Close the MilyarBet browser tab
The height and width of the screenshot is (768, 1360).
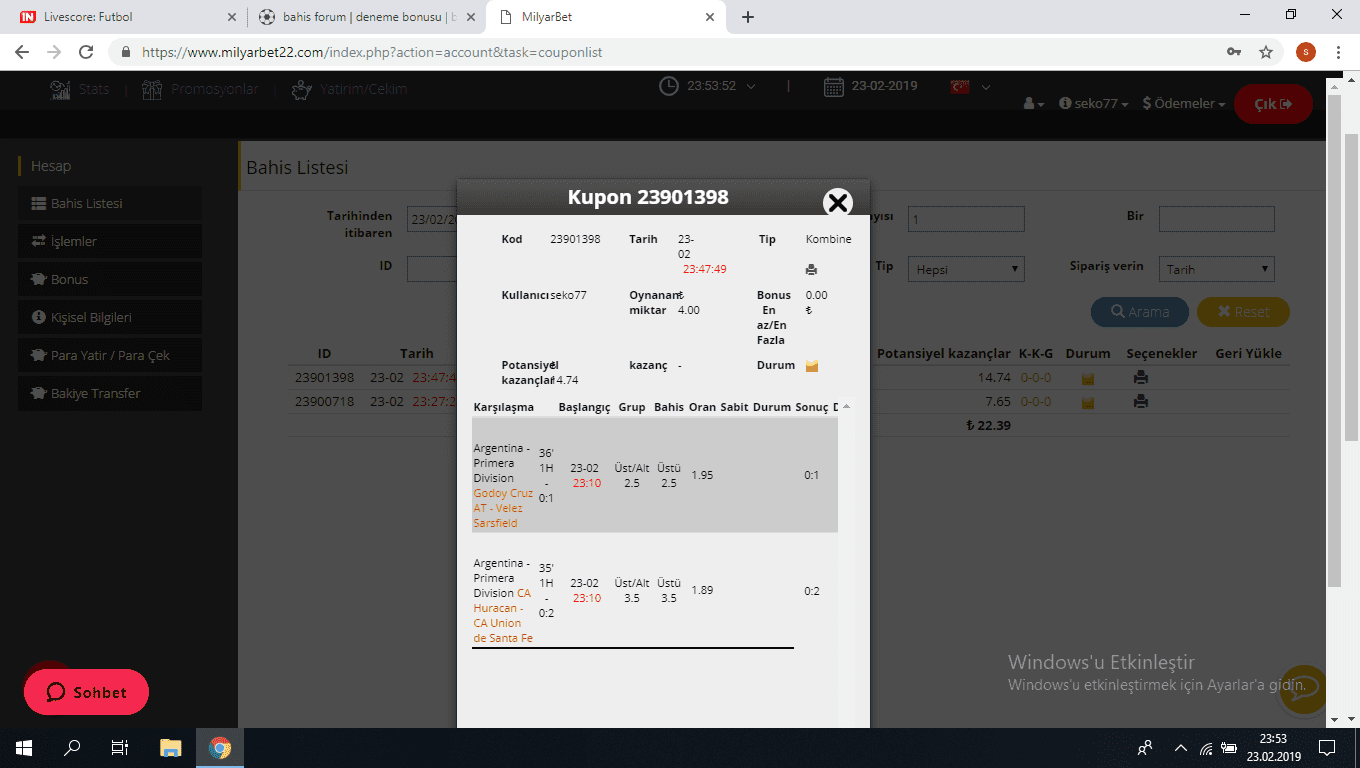point(710,17)
